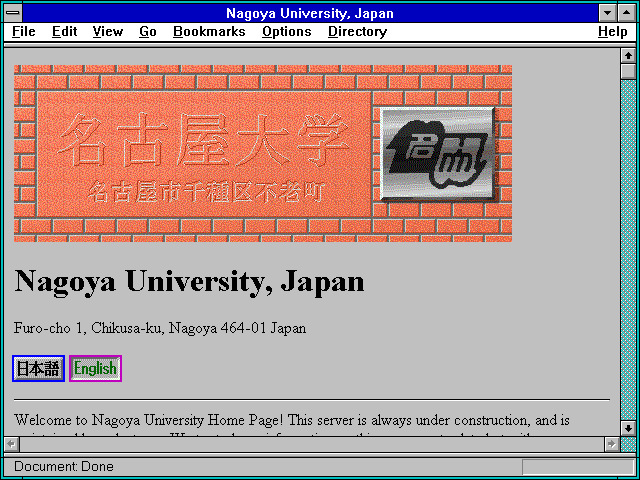Open the window control menu box

tap(13, 13)
